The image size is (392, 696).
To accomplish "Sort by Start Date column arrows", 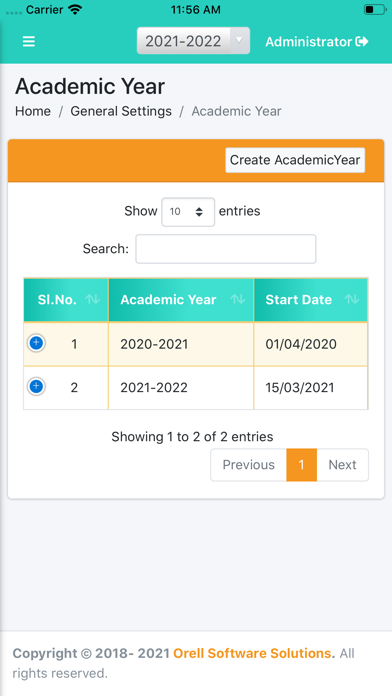I will click(x=352, y=300).
